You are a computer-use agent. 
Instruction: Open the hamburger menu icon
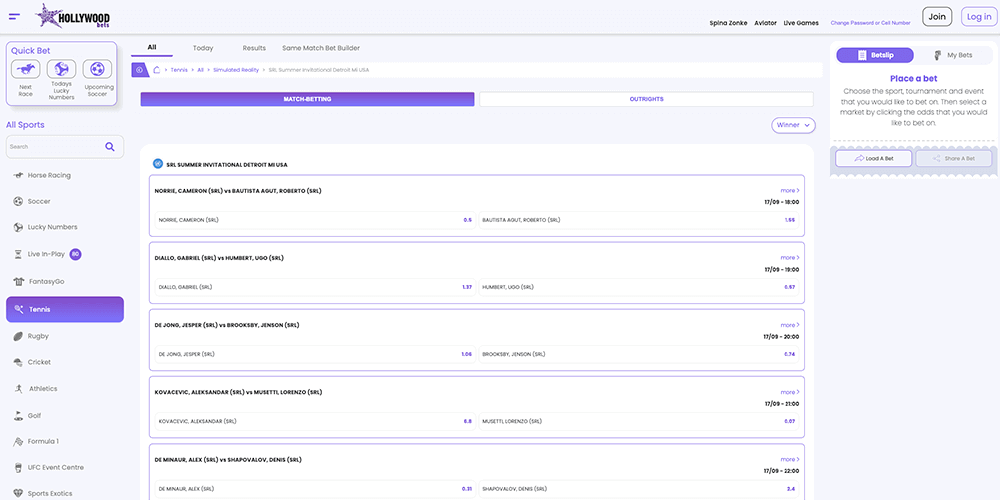pos(14,16)
